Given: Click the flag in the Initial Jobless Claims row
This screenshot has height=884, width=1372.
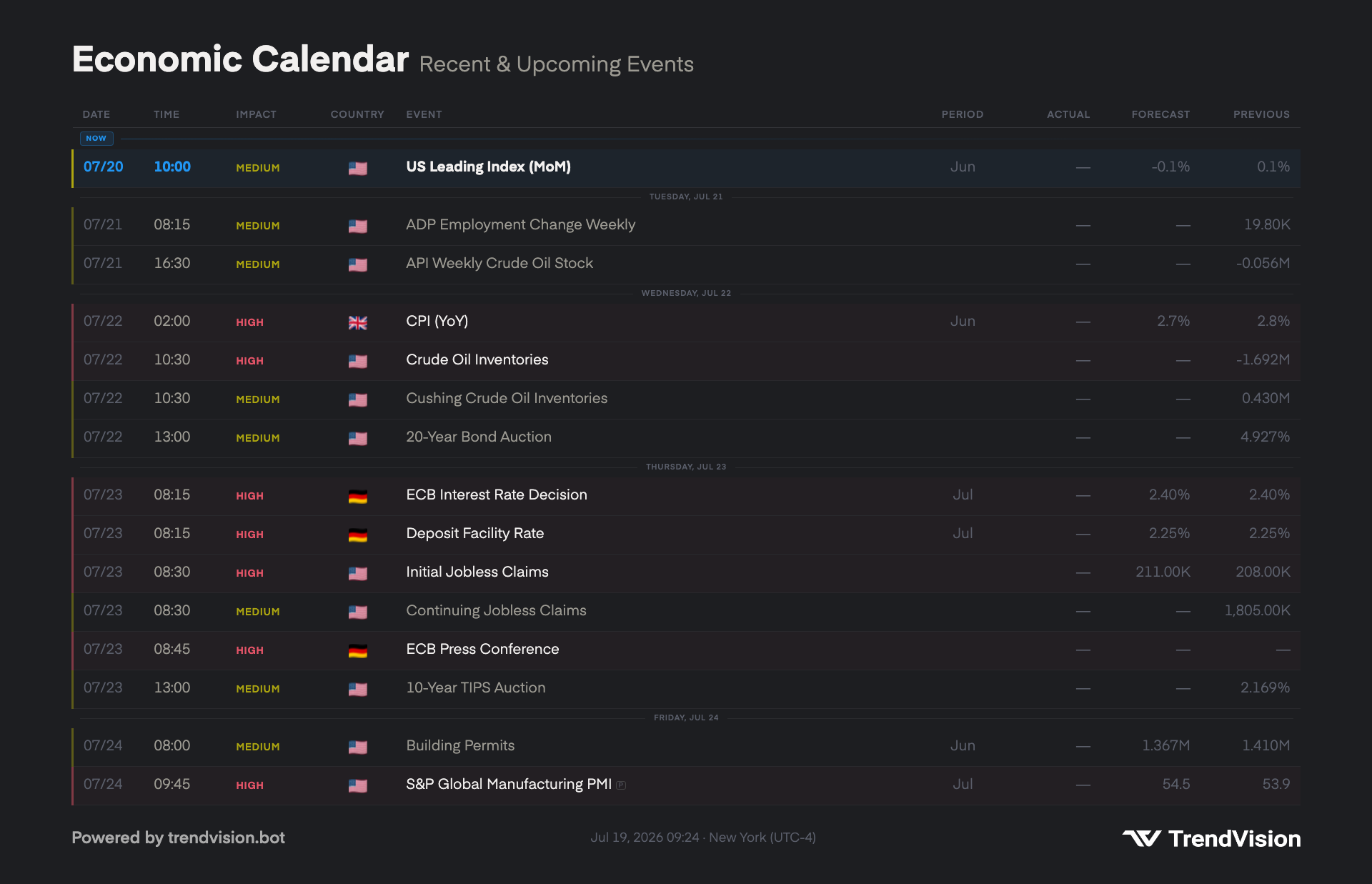Looking at the screenshot, I should [x=357, y=573].
